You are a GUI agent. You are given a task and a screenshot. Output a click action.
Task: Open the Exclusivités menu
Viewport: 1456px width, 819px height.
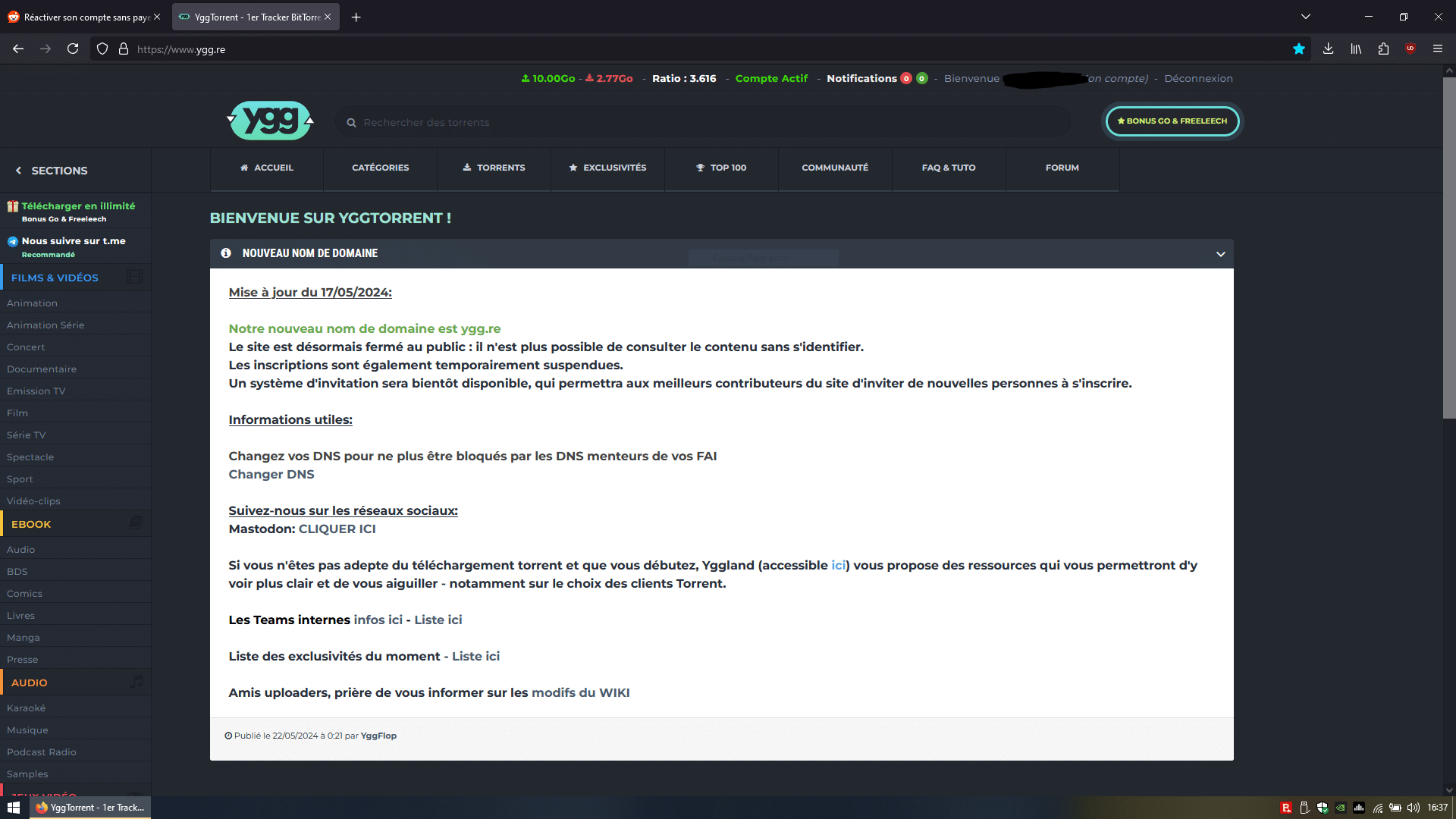(x=608, y=168)
